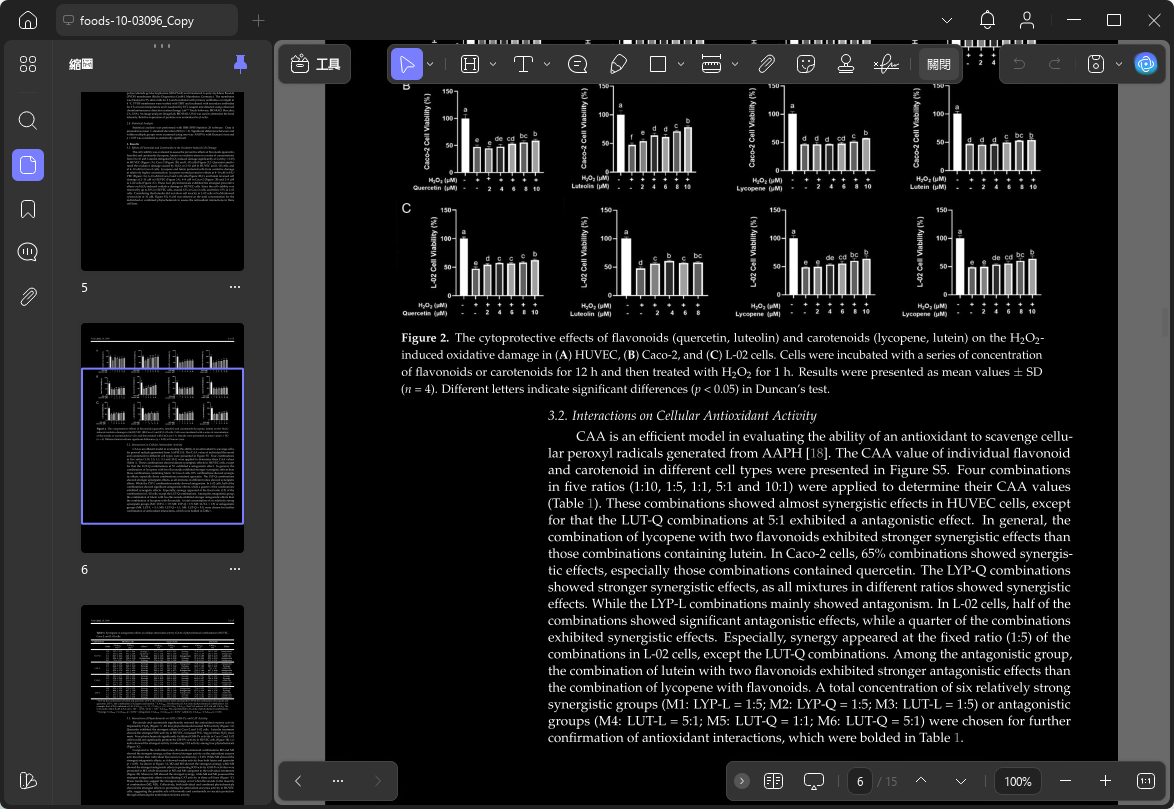This screenshot has height=809, width=1174.
Task: Open the 工具 tools menu
Action: pyautogui.click(x=315, y=64)
